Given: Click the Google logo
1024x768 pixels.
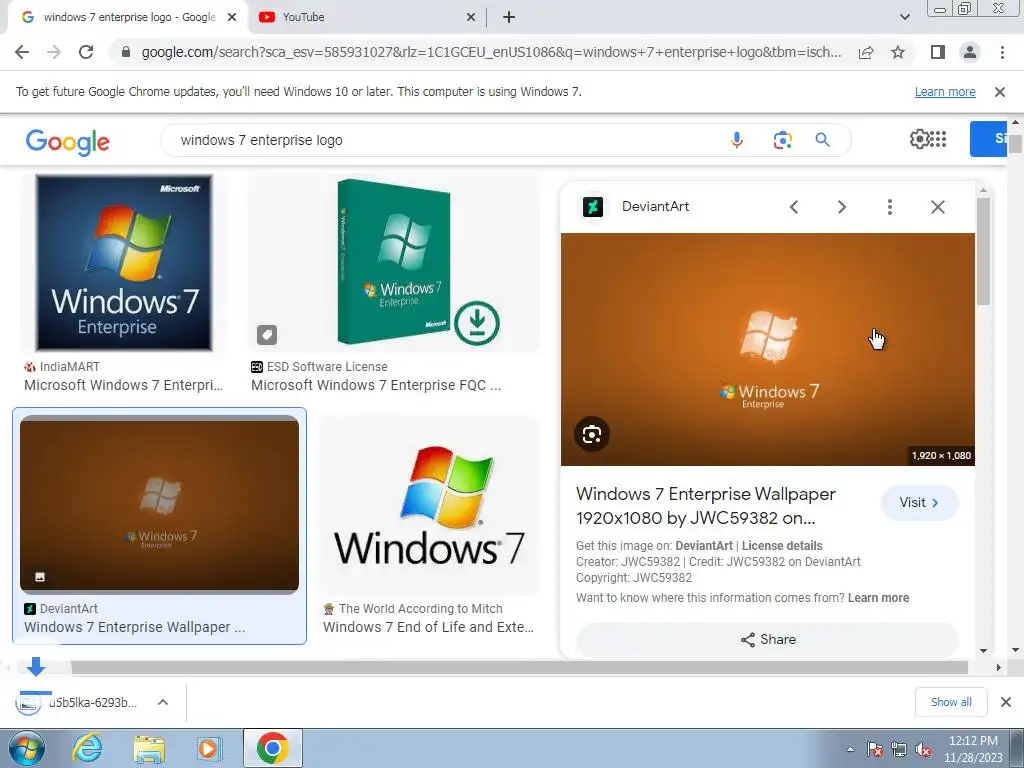Looking at the screenshot, I should [68, 141].
